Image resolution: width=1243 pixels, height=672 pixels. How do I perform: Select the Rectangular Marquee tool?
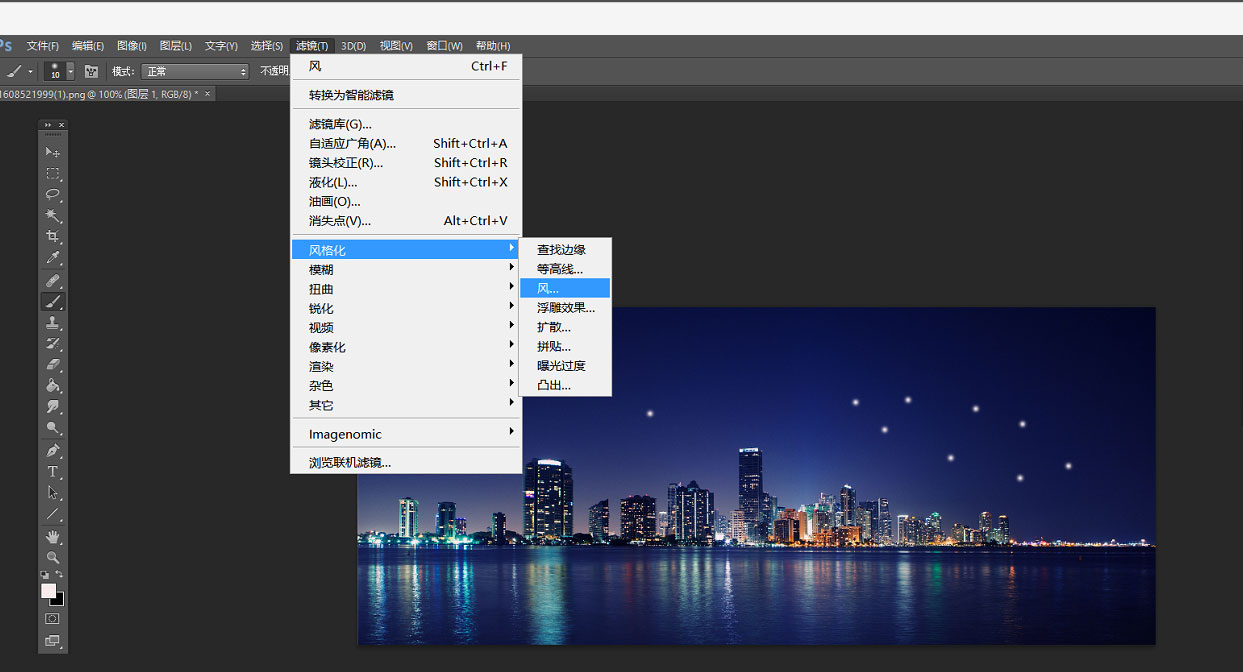(53, 173)
